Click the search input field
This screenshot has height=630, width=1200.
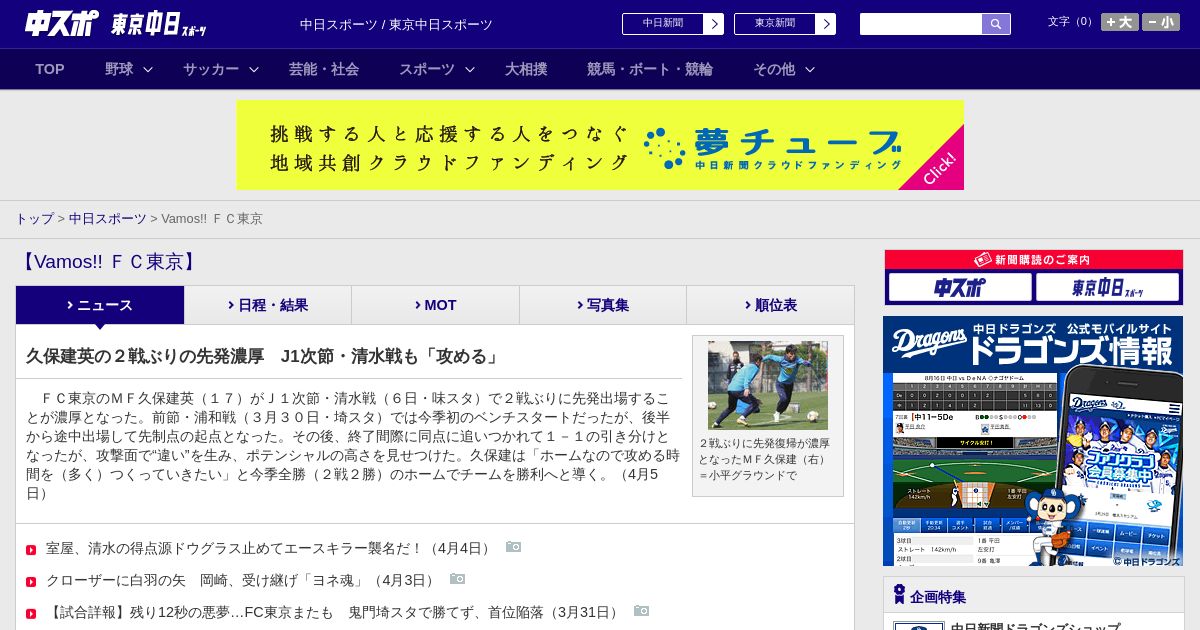(921, 24)
